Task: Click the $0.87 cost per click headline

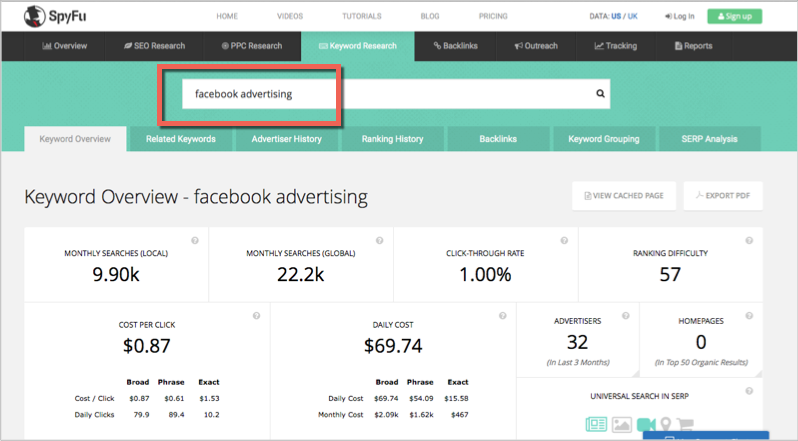Action: pos(147,346)
